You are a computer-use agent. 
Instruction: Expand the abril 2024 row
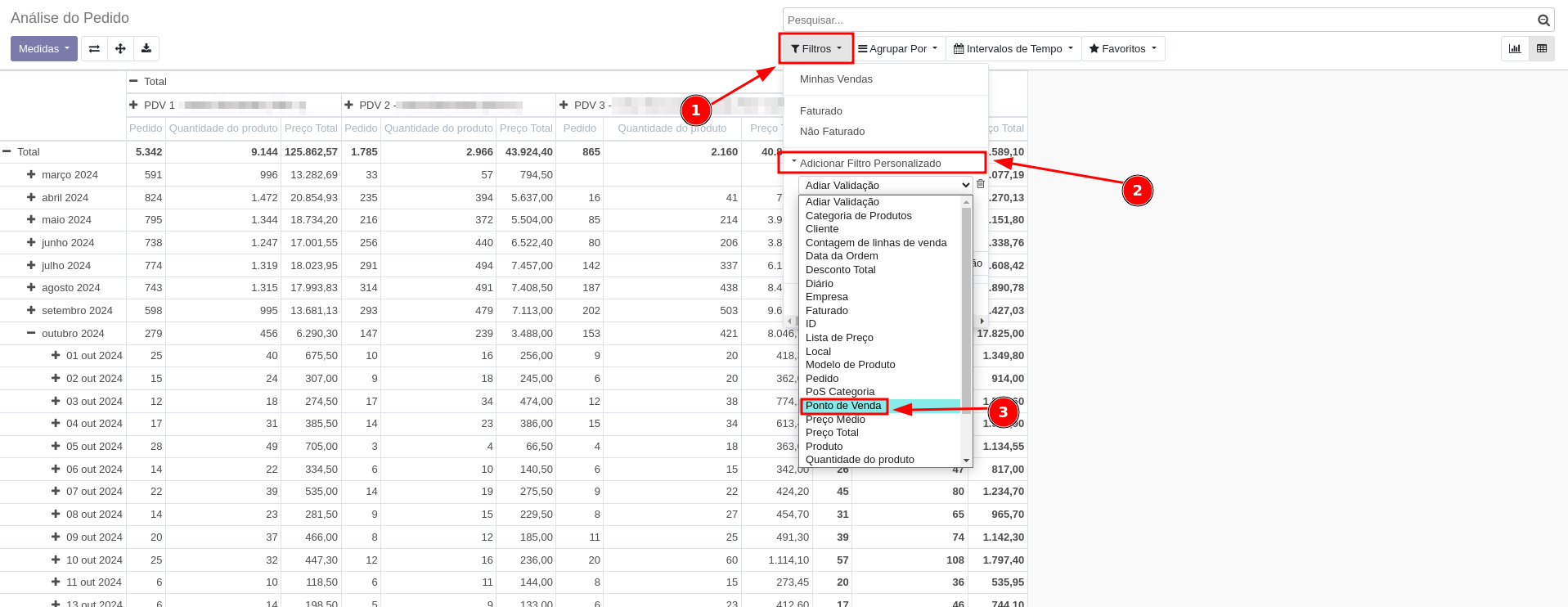point(31,197)
